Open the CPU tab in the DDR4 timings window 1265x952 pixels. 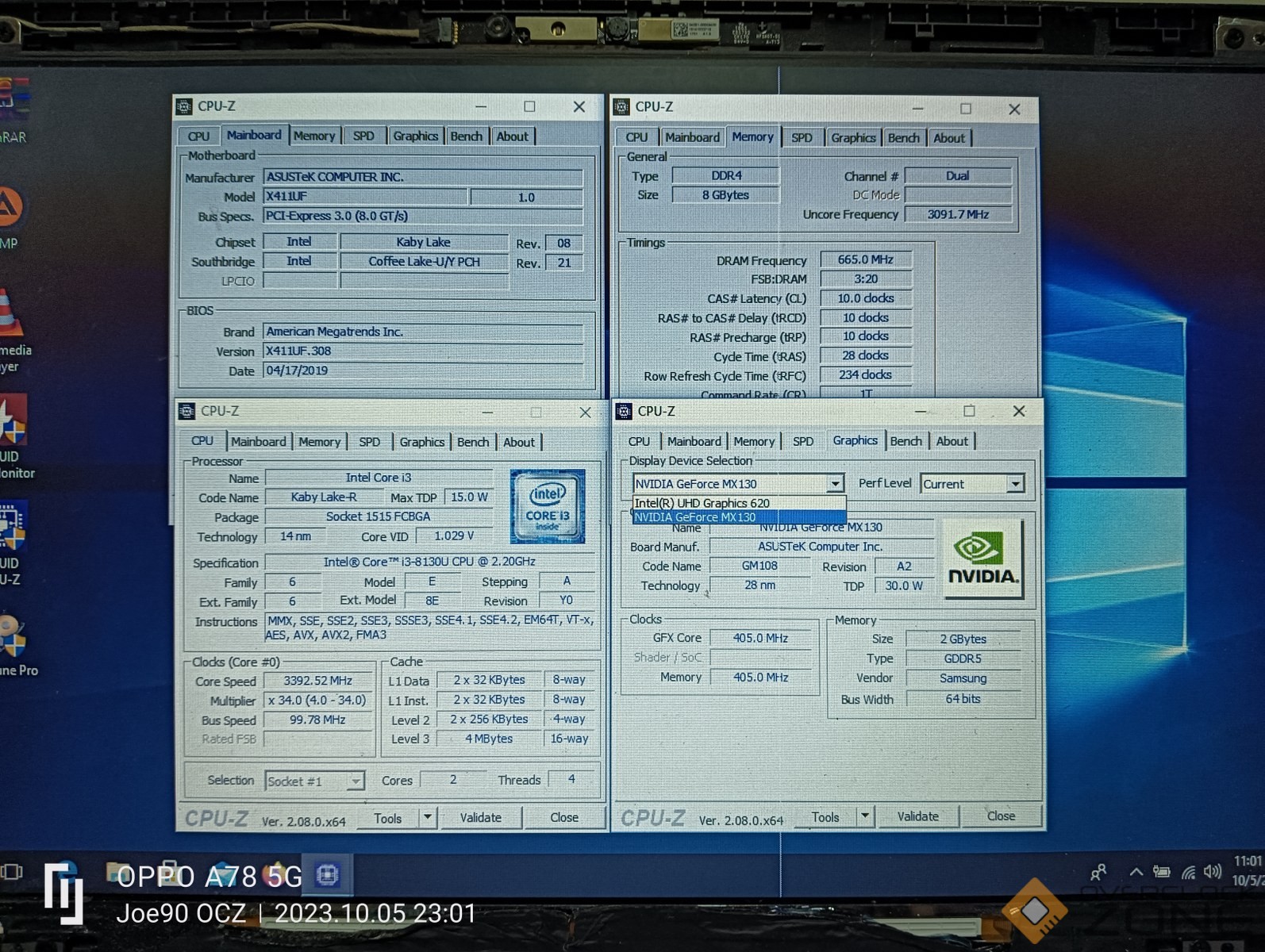pyautogui.click(x=636, y=137)
